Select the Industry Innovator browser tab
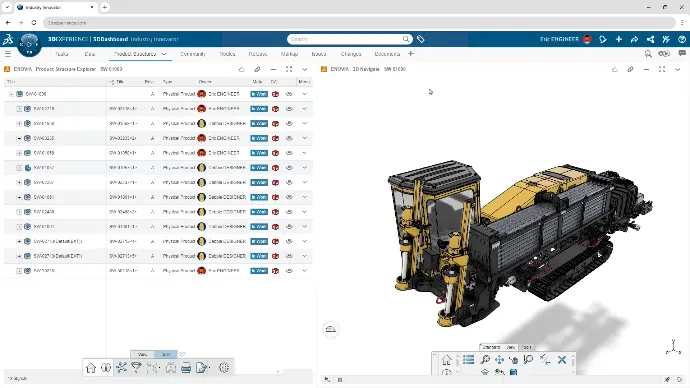The width and height of the screenshot is (690, 388). click(x=55, y=7)
